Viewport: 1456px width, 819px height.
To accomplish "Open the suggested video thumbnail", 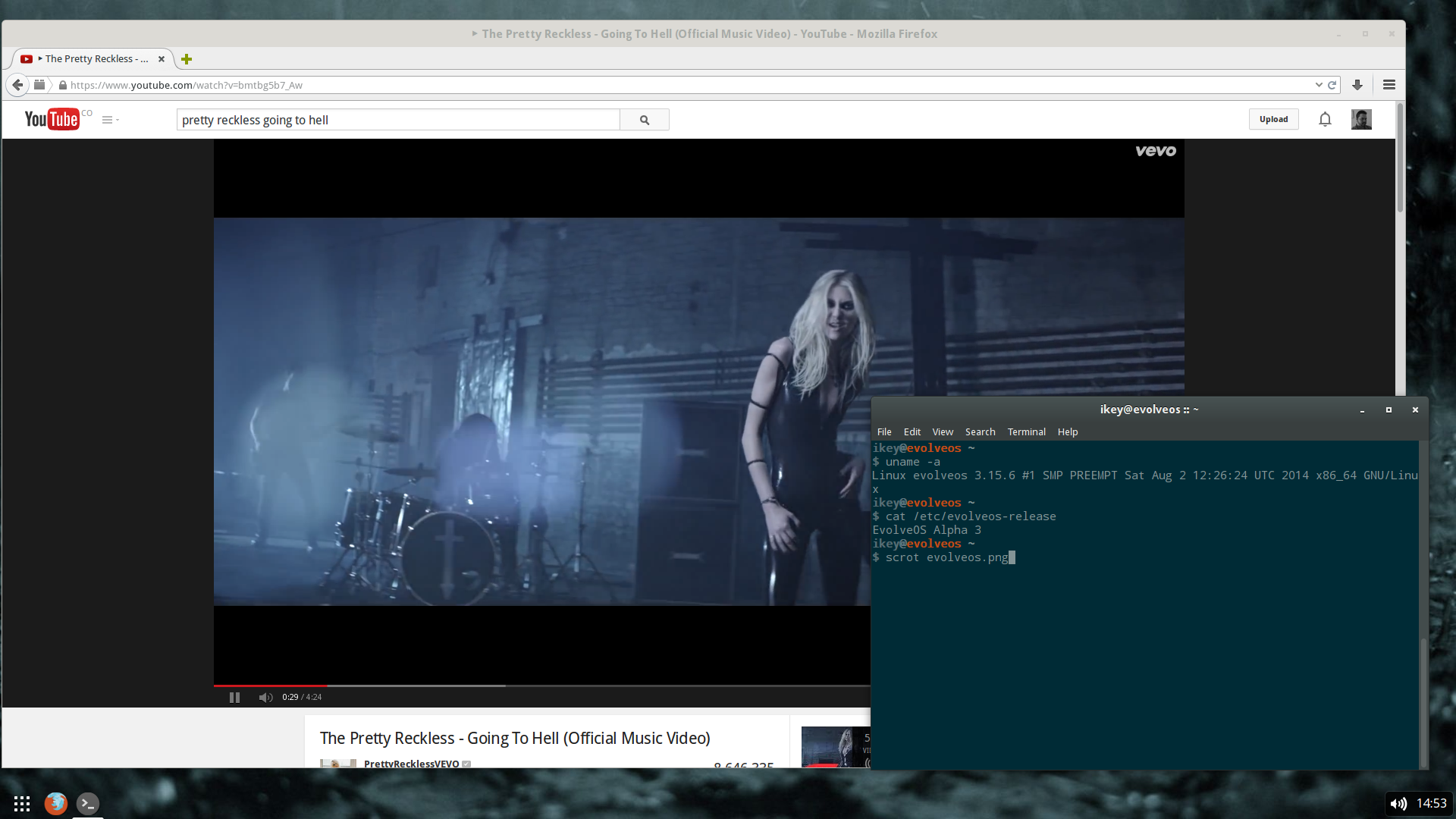I will click(x=836, y=747).
